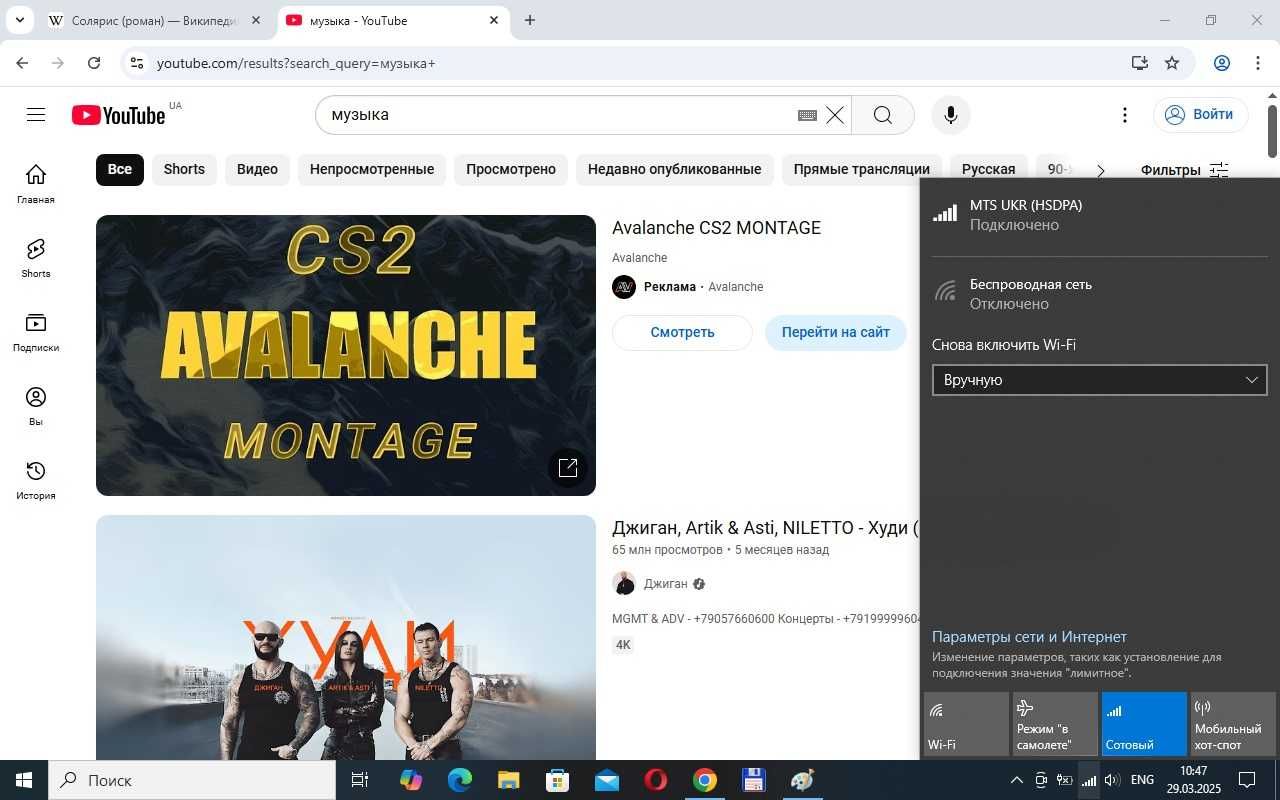This screenshot has width=1280, height=800.
Task: Open the Windows Start menu
Action: pos(24,780)
